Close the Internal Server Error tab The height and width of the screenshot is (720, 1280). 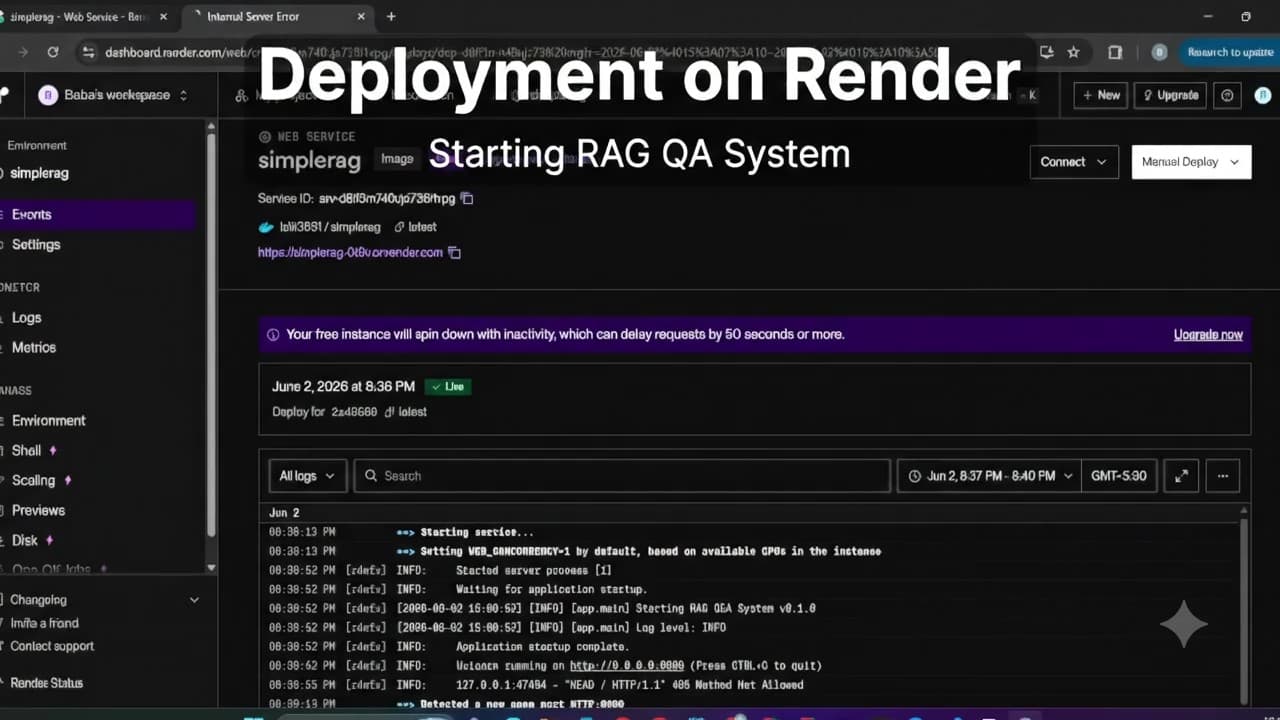pyautogui.click(x=361, y=16)
